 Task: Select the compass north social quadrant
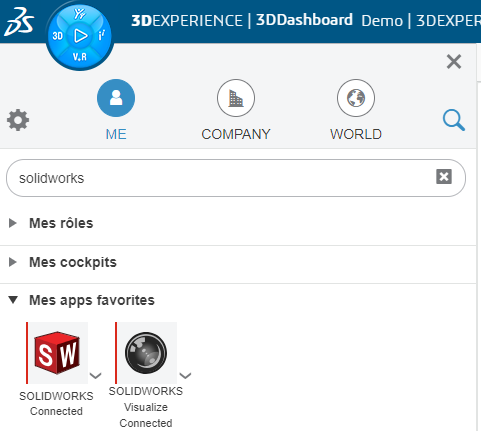click(80, 14)
